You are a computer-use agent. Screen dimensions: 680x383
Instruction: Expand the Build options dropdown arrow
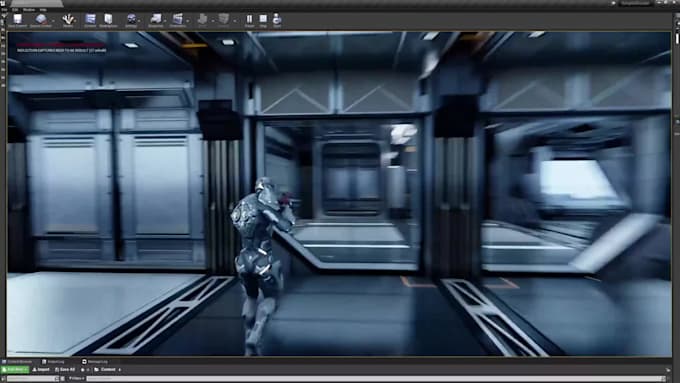click(x=212, y=20)
